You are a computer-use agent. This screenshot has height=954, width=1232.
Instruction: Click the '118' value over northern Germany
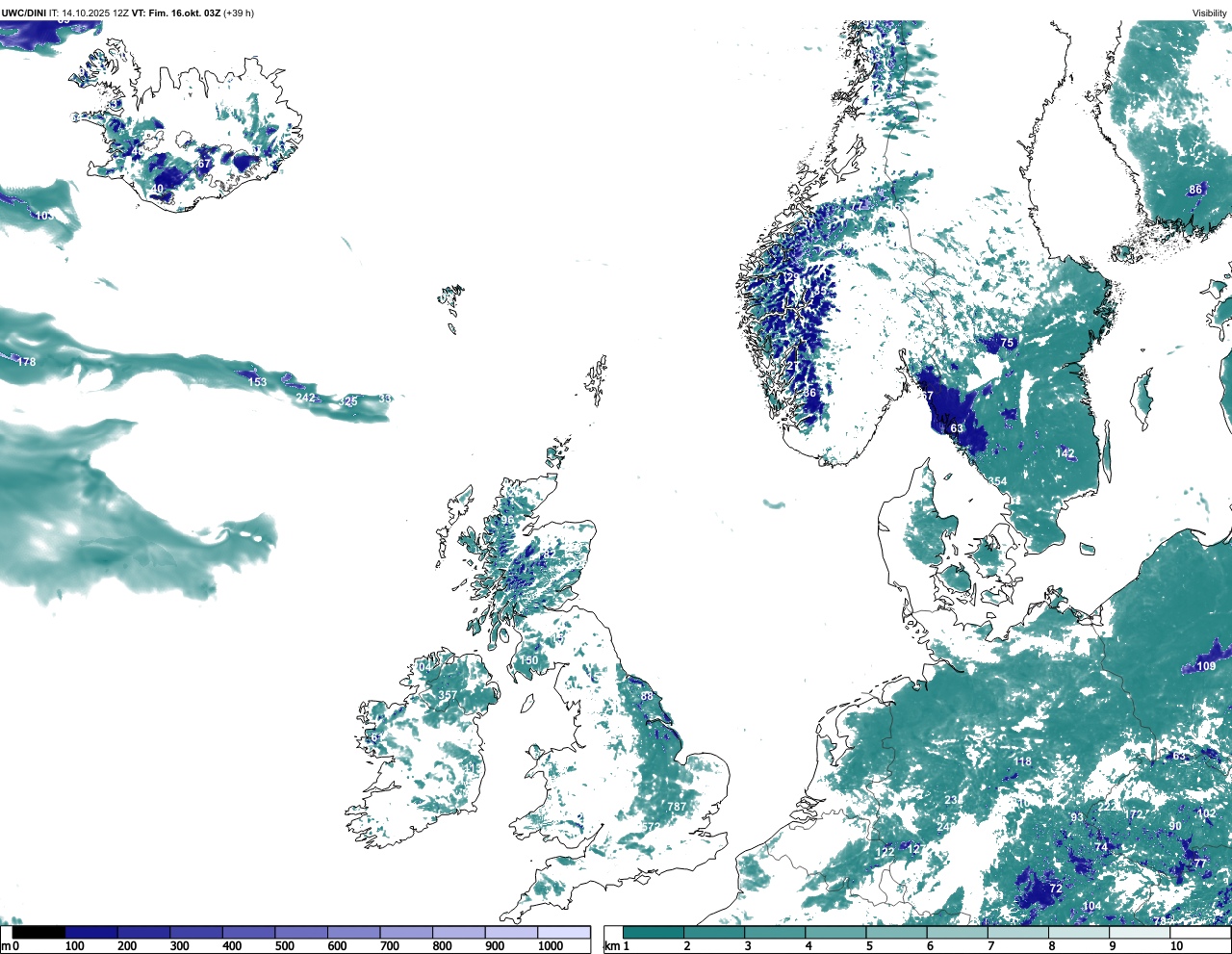click(x=1022, y=761)
